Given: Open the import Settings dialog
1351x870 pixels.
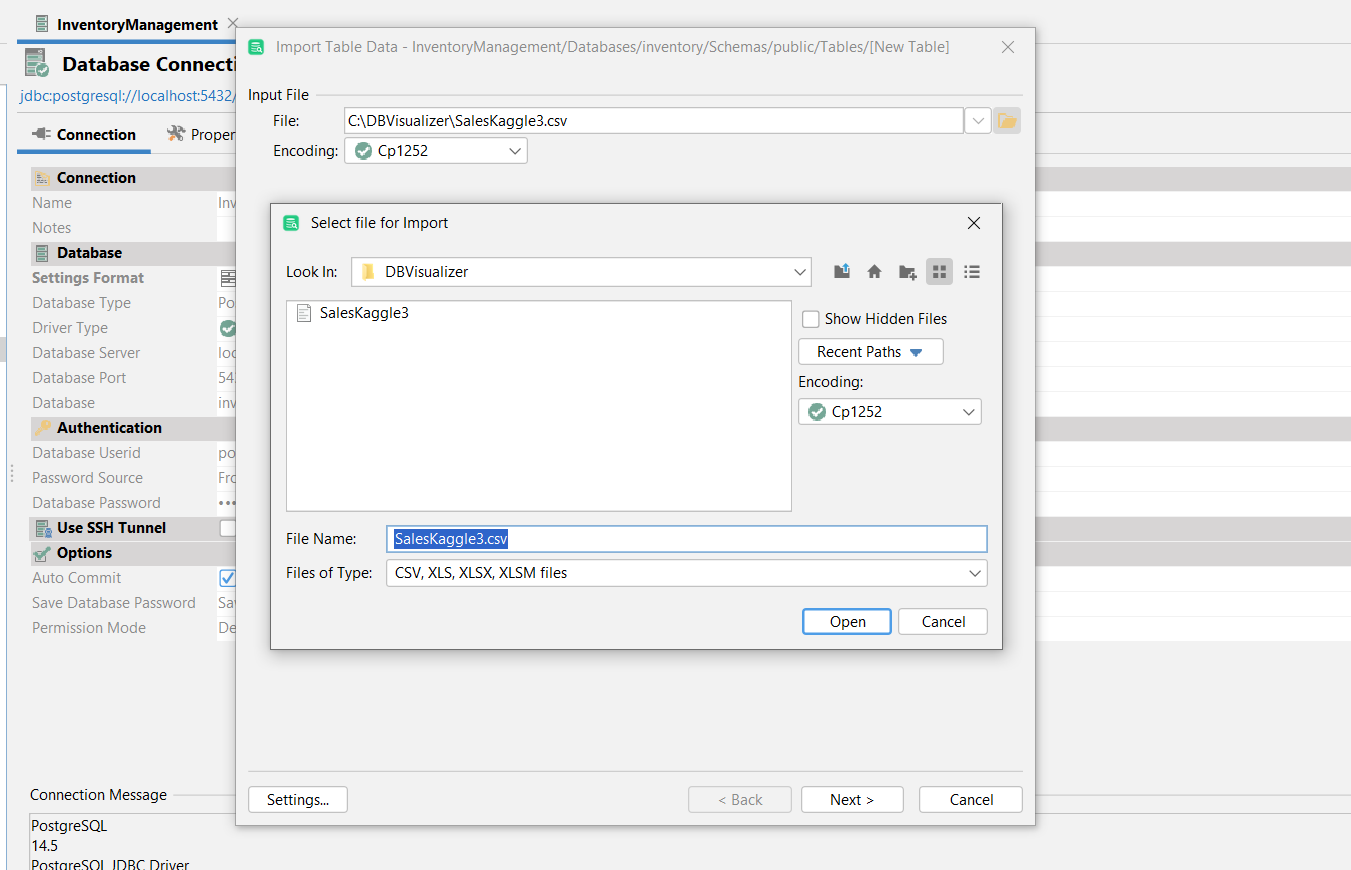Looking at the screenshot, I should (297, 799).
